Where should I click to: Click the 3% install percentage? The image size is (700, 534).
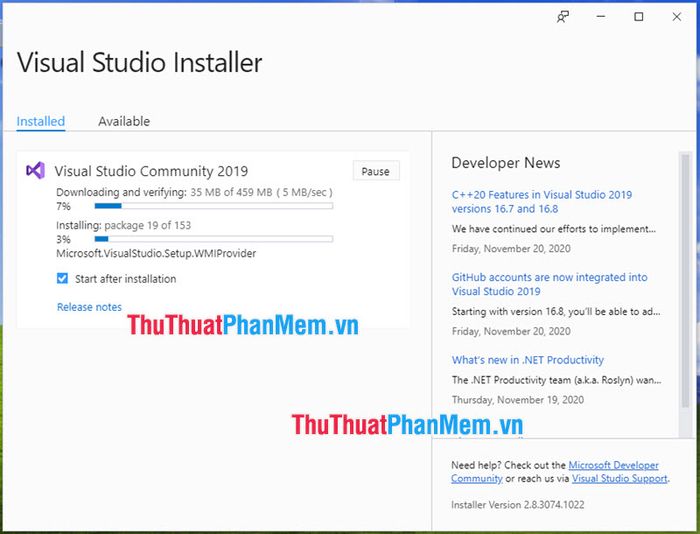pos(63,239)
